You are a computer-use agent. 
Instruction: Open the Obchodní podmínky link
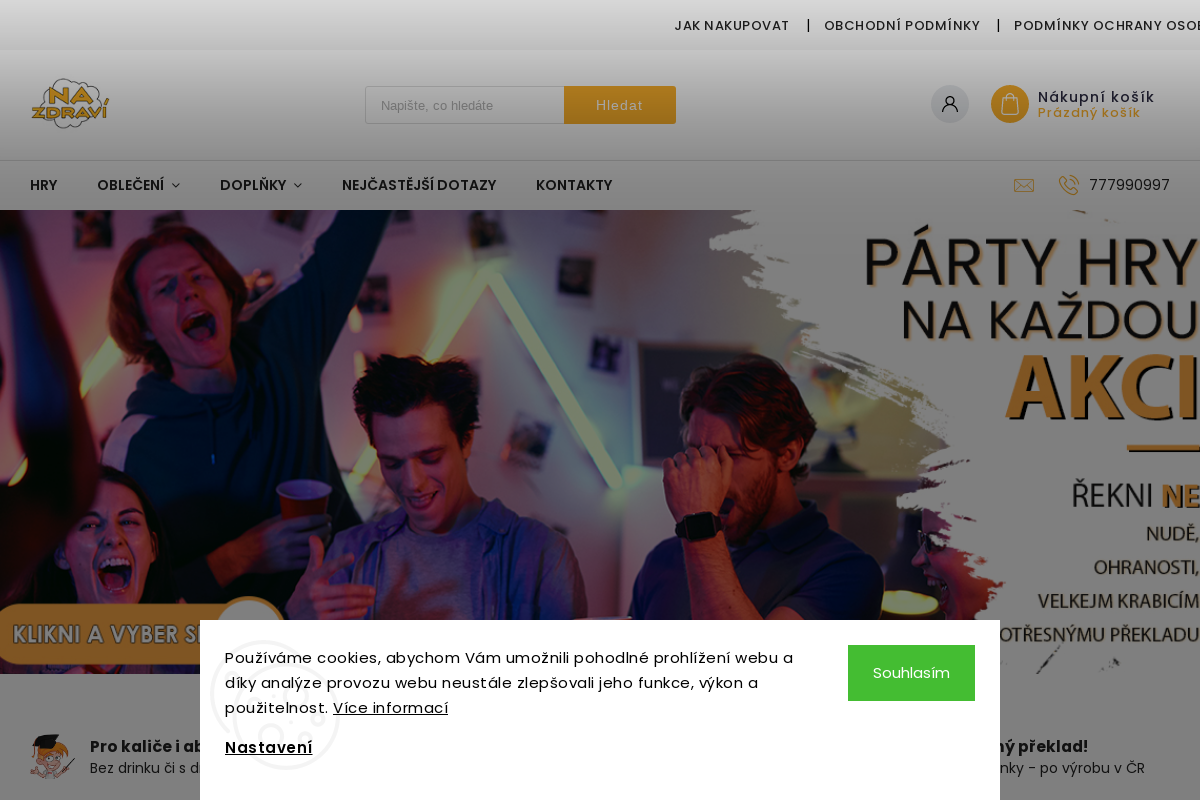click(902, 25)
